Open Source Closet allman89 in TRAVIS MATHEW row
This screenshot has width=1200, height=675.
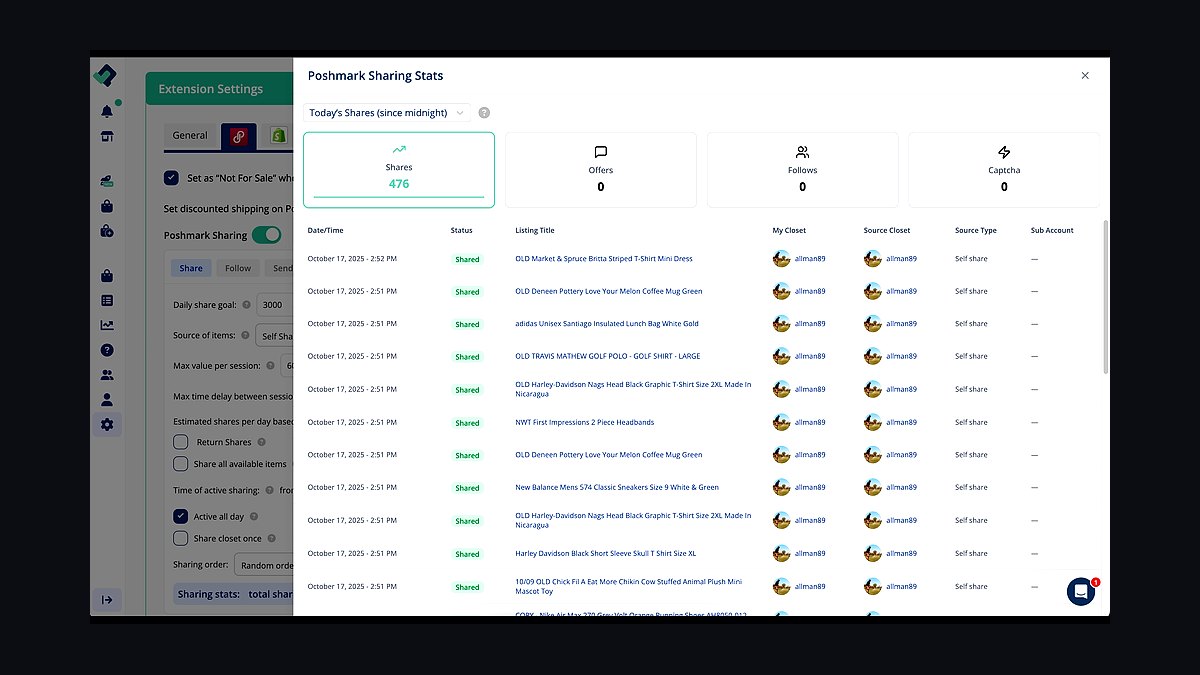pyautogui.click(x=901, y=356)
